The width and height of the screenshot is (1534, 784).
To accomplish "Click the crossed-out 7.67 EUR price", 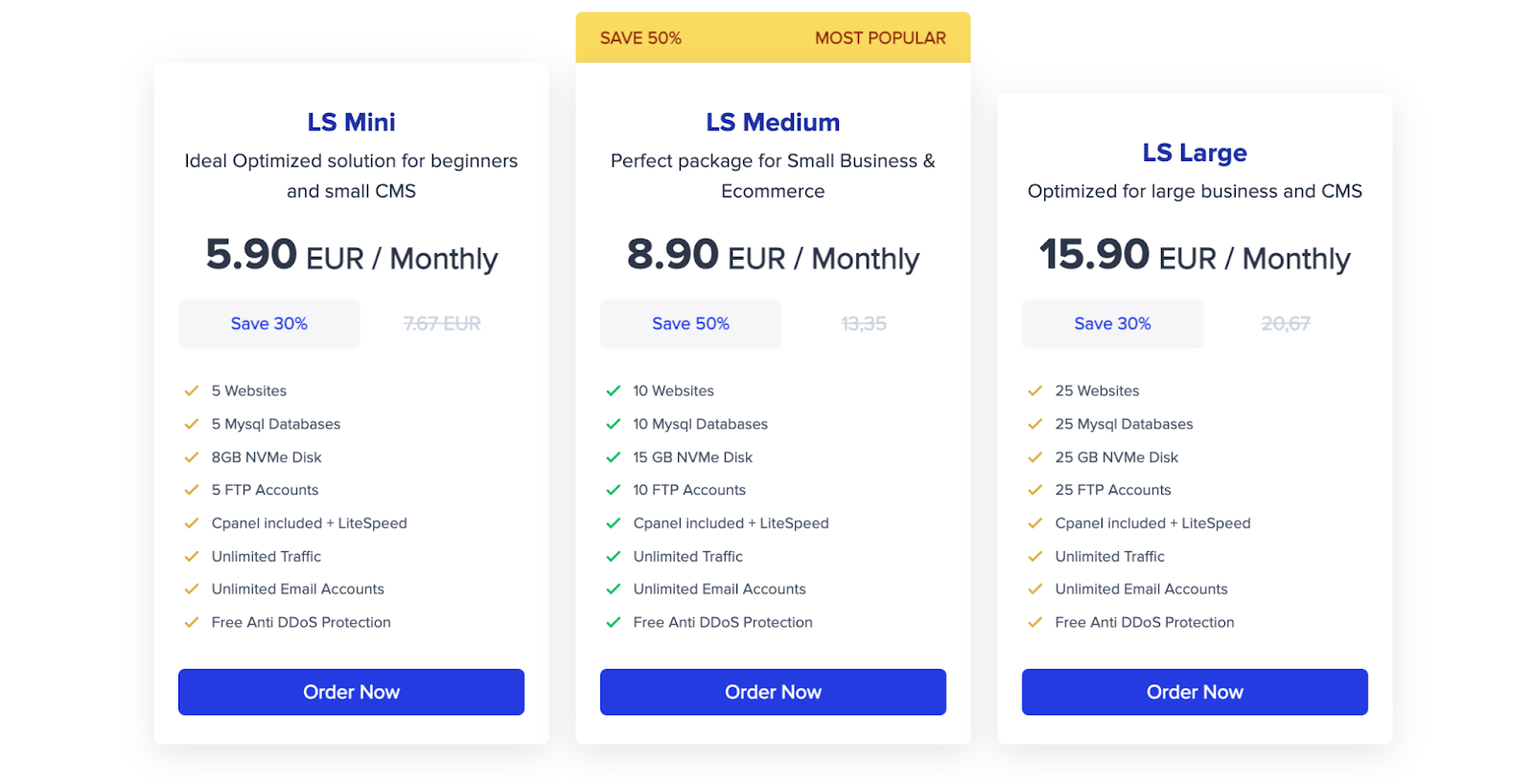I will [x=442, y=324].
